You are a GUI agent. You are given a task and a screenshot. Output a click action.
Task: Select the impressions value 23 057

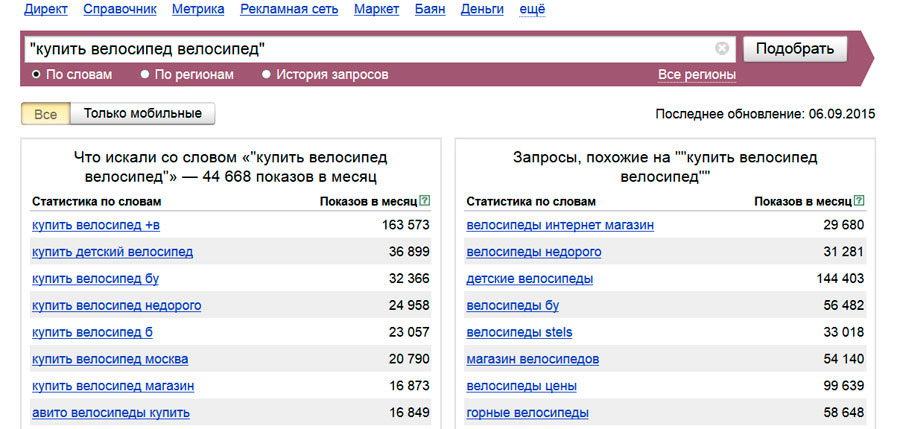tap(409, 333)
